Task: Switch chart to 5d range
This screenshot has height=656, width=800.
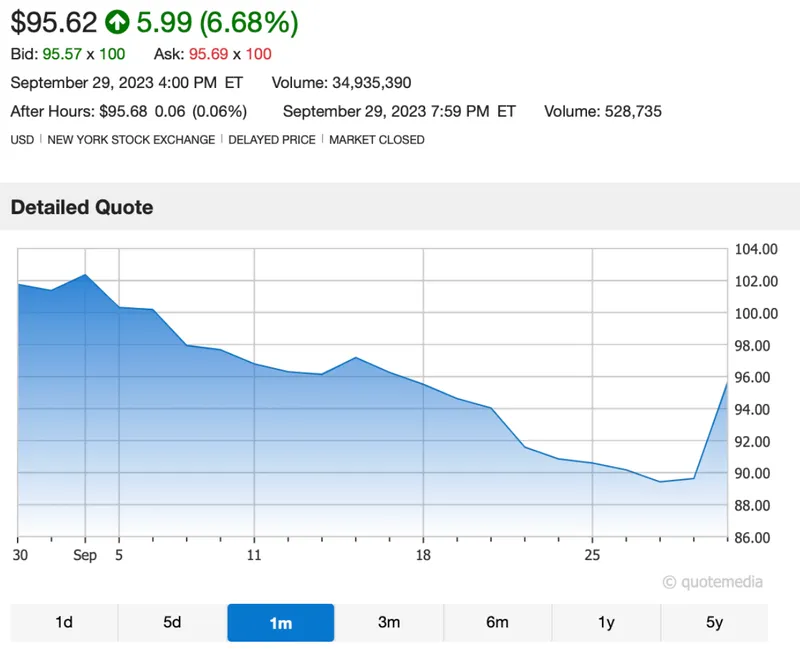Action: pyautogui.click(x=172, y=622)
